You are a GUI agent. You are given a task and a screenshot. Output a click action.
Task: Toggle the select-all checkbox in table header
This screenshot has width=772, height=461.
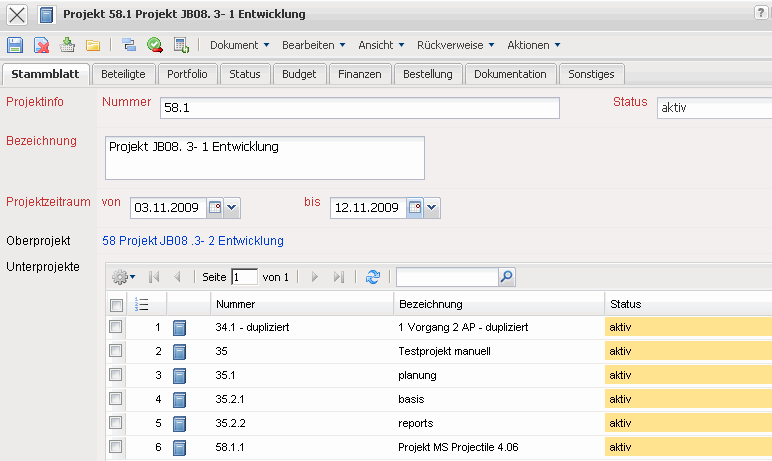(116, 304)
